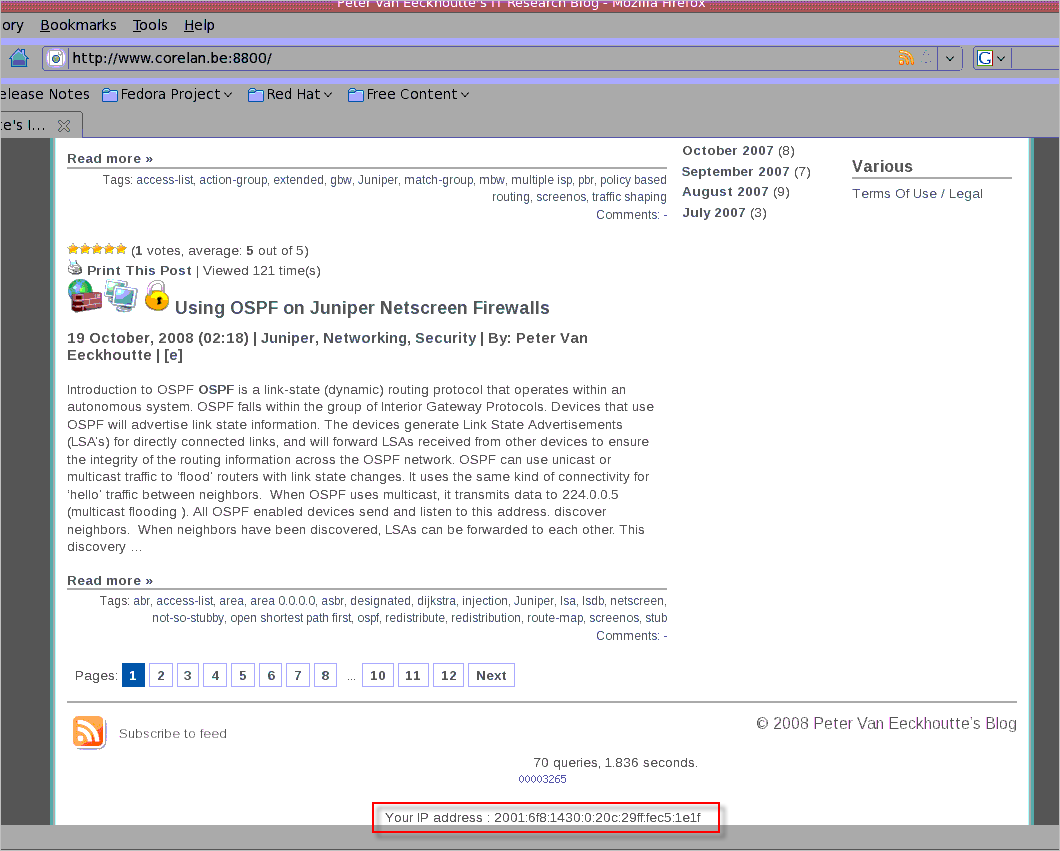Screen dimensions: 1060x851
Task: Open the search engine selector dropdown
Action: pyautogui.click(x=992, y=58)
